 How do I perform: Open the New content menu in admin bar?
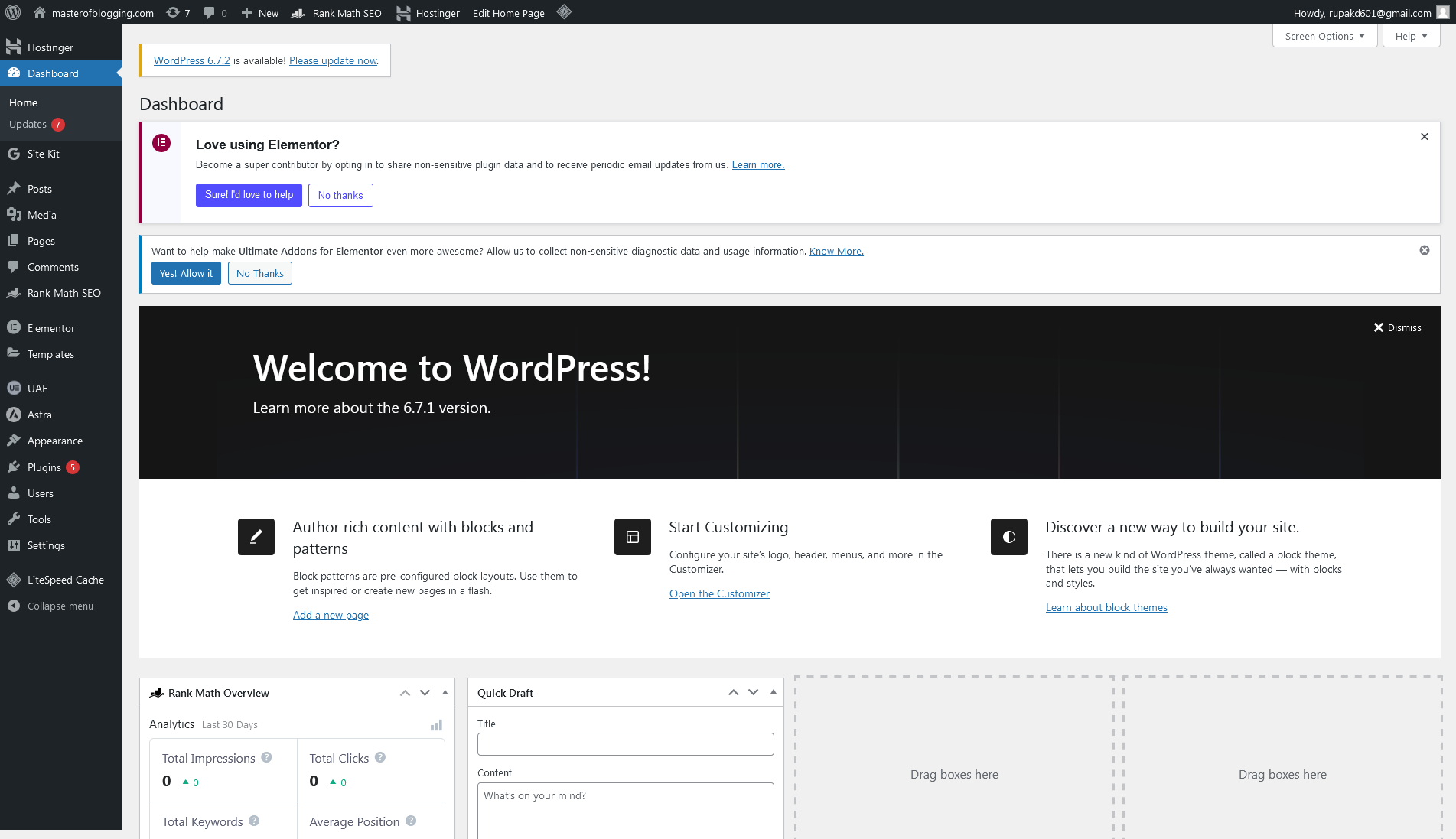(x=259, y=12)
